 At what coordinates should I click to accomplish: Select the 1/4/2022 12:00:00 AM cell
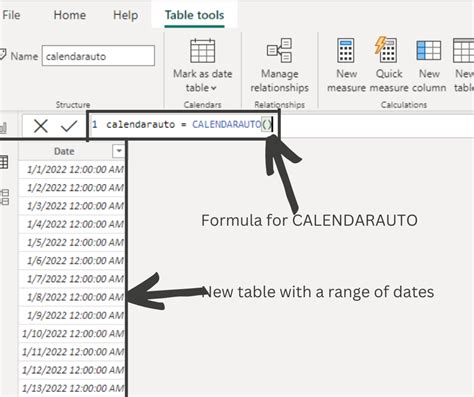click(72, 224)
